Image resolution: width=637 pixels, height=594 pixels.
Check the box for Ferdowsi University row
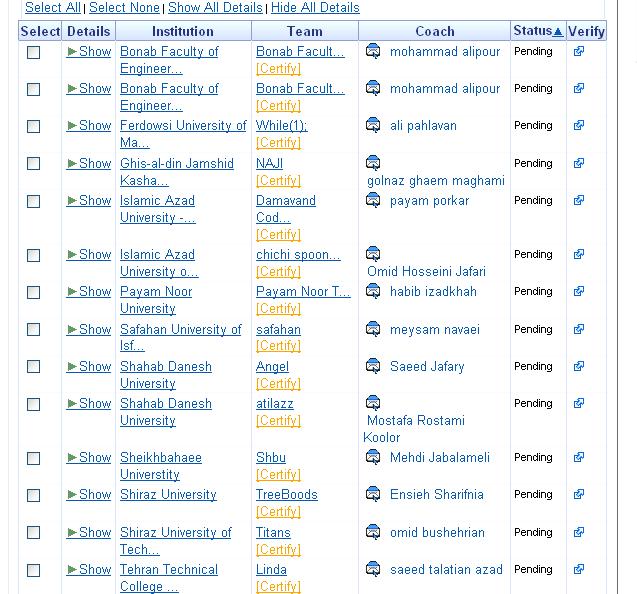tap(33, 127)
